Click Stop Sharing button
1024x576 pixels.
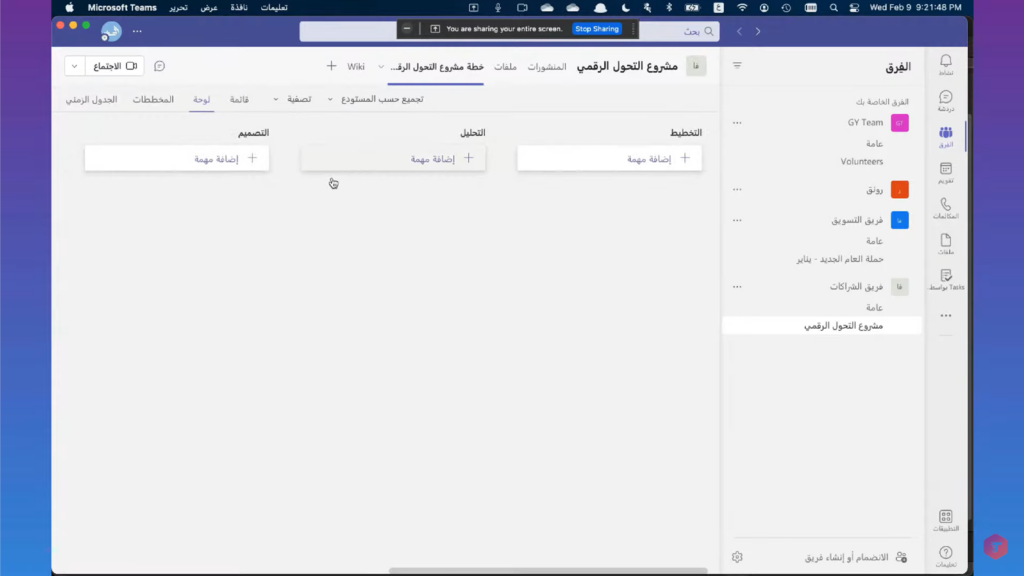[x=597, y=29]
